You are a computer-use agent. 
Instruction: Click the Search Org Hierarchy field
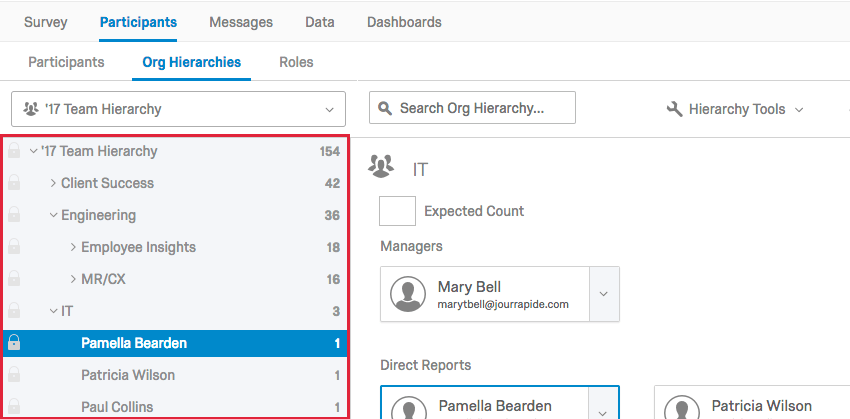point(480,108)
